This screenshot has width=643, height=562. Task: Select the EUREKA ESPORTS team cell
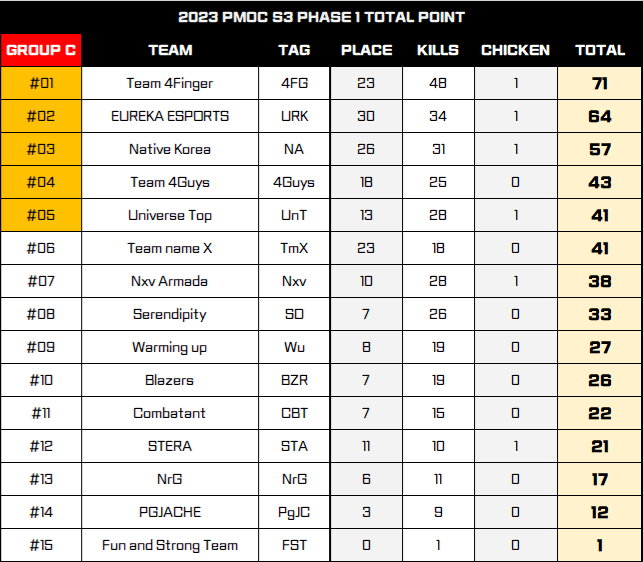(170, 116)
